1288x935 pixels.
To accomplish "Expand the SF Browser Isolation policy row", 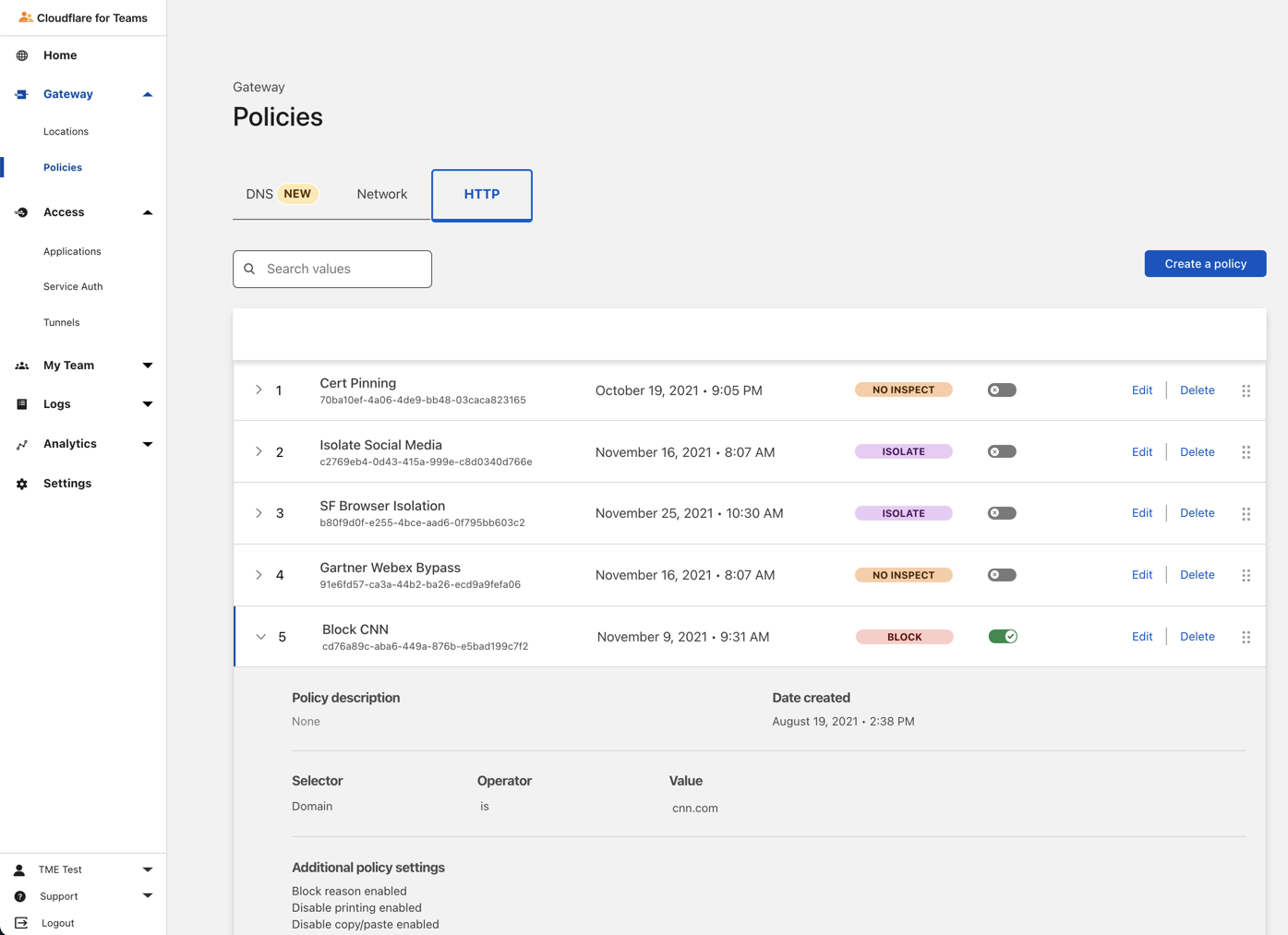I will (x=259, y=513).
